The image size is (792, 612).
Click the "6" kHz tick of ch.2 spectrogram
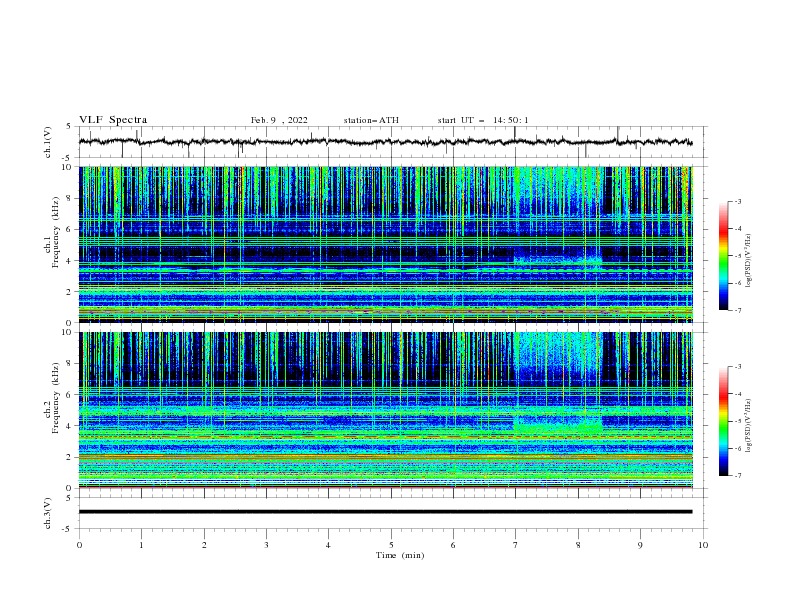point(70,395)
